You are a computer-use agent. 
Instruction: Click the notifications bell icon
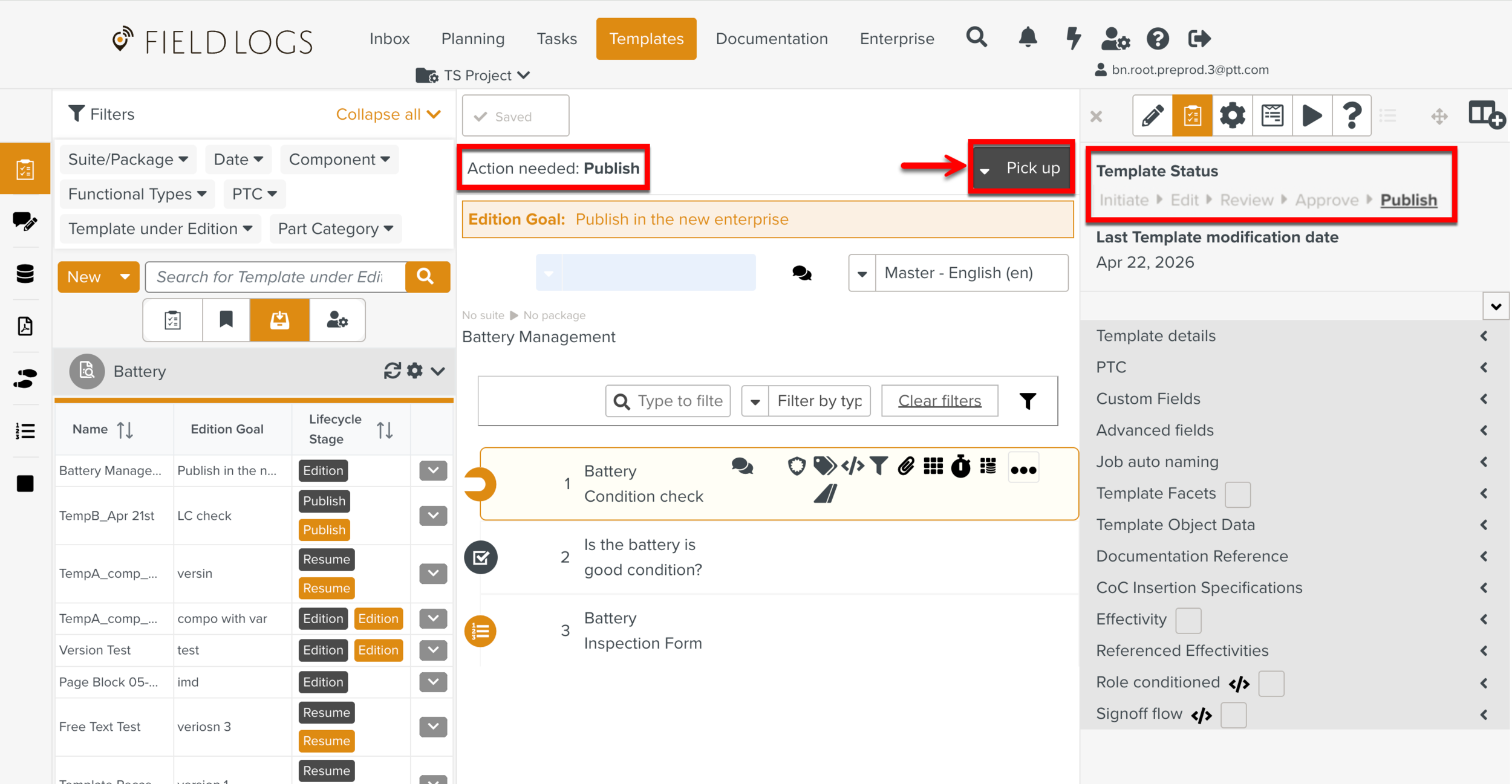click(1028, 38)
